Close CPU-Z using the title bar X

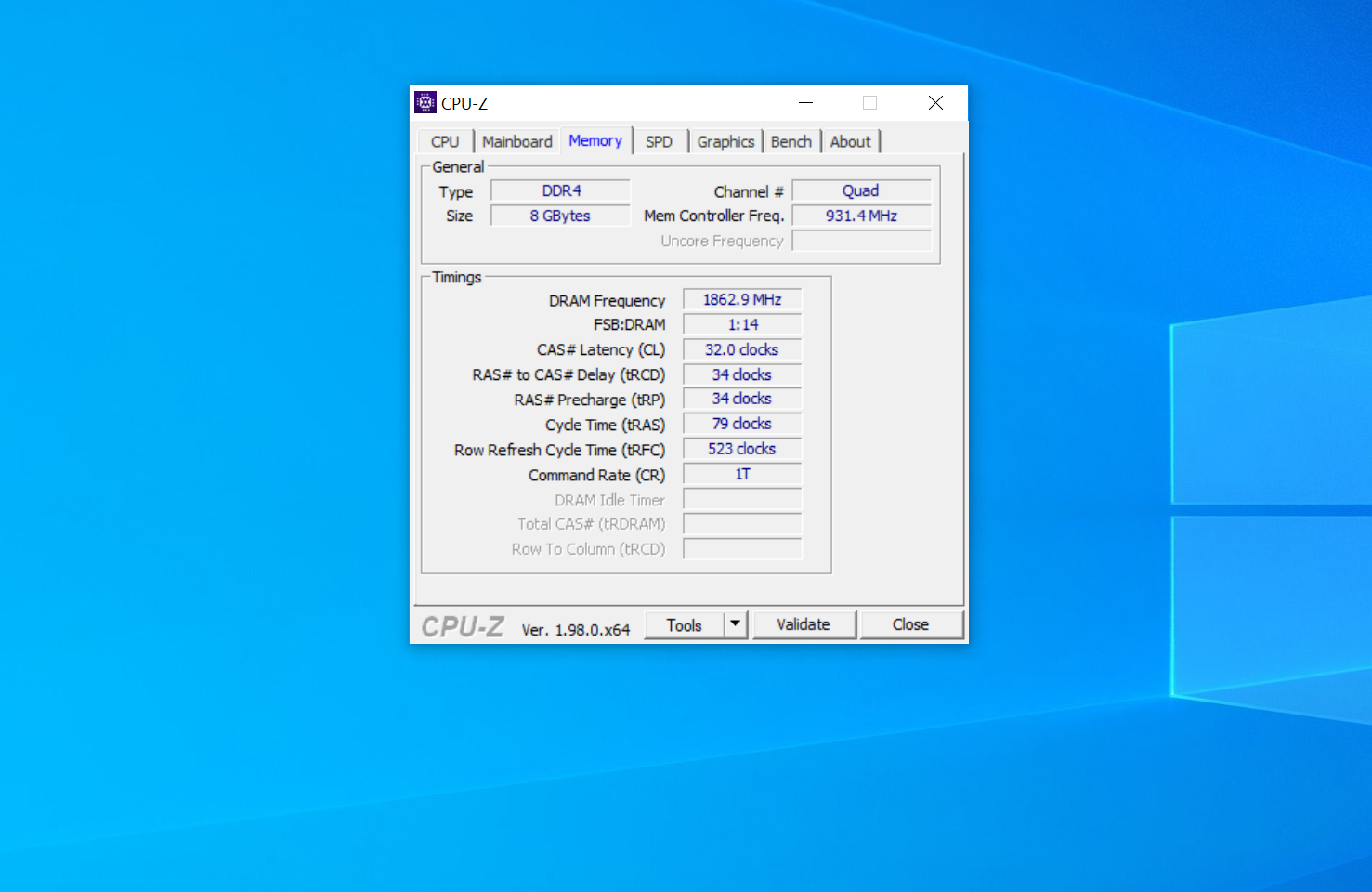tap(935, 103)
